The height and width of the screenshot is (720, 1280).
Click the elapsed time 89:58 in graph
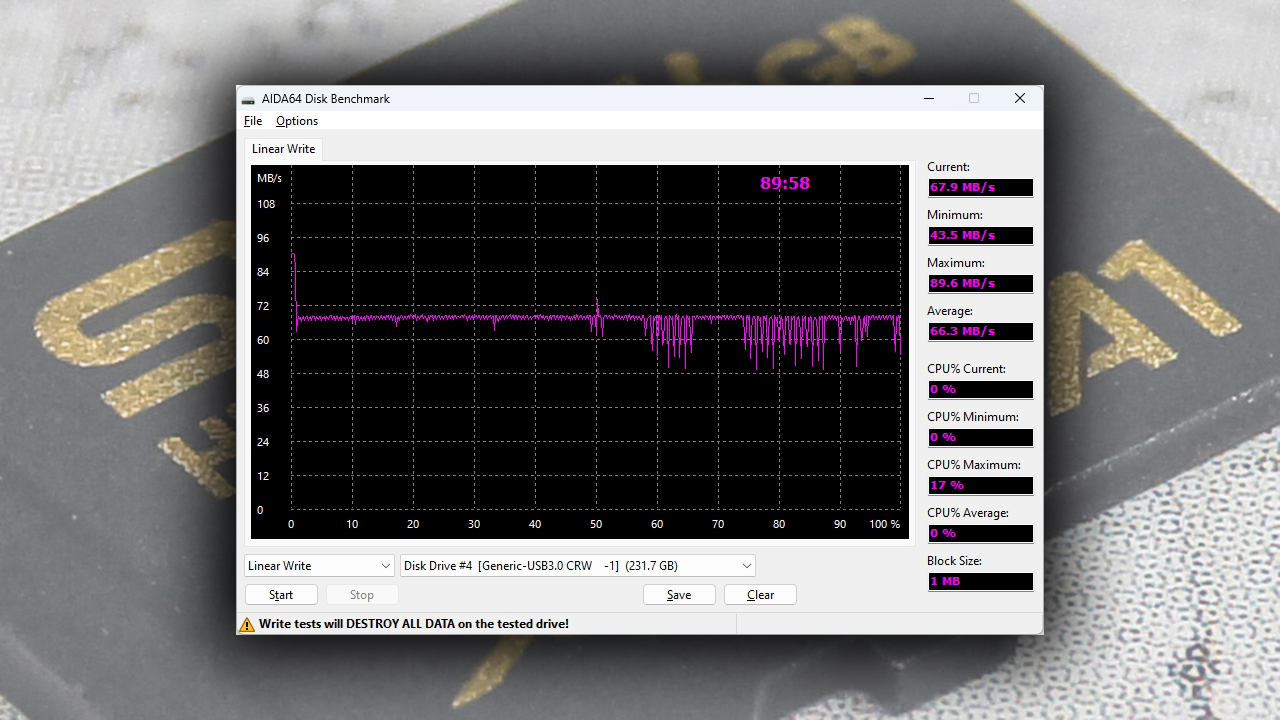785,183
